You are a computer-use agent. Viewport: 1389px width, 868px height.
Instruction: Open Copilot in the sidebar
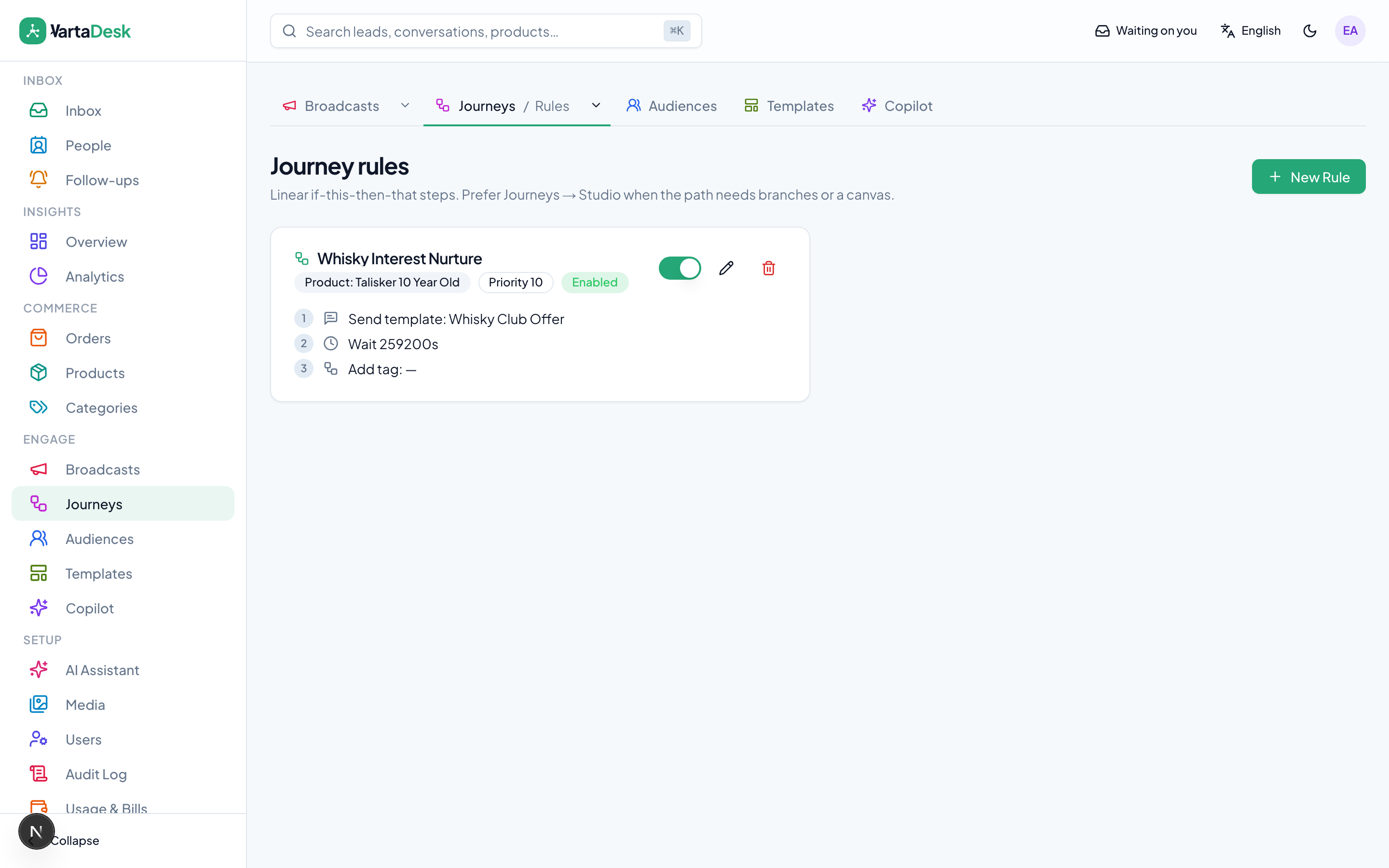[123, 609]
